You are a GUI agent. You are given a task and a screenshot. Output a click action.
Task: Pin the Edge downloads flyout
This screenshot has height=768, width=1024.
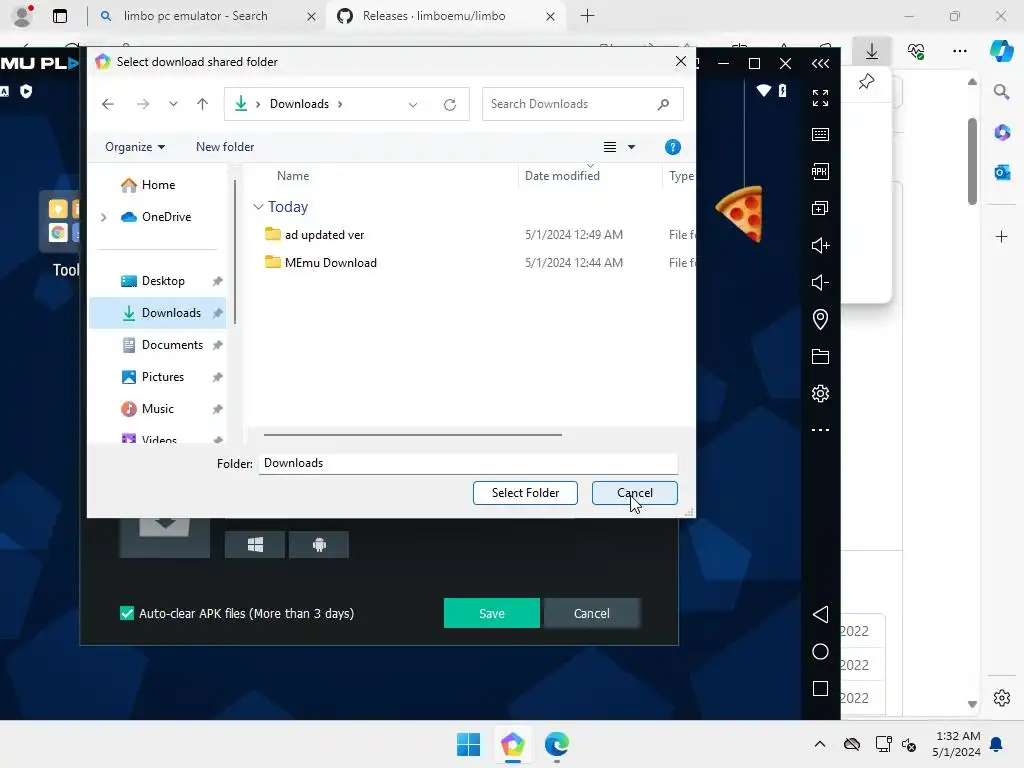[x=867, y=82]
